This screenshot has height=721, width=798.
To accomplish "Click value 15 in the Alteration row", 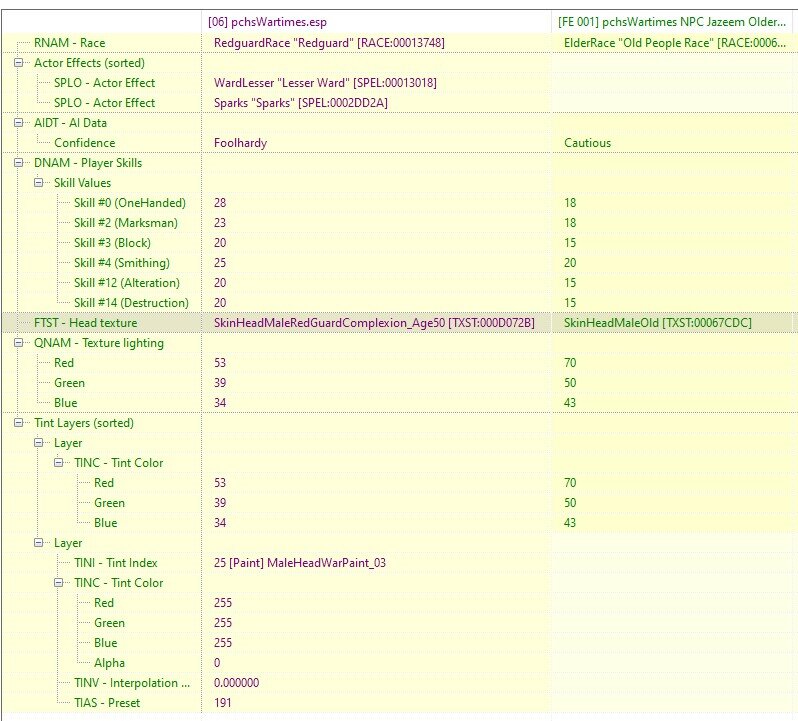I will click(570, 283).
